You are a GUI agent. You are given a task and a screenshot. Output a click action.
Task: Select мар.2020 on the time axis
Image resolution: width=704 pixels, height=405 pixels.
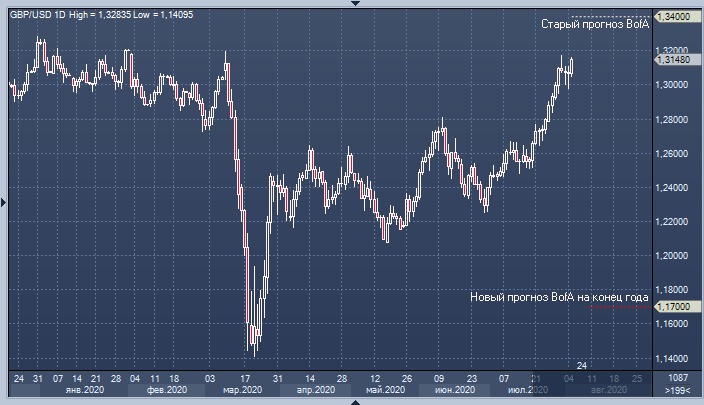[240, 391]
